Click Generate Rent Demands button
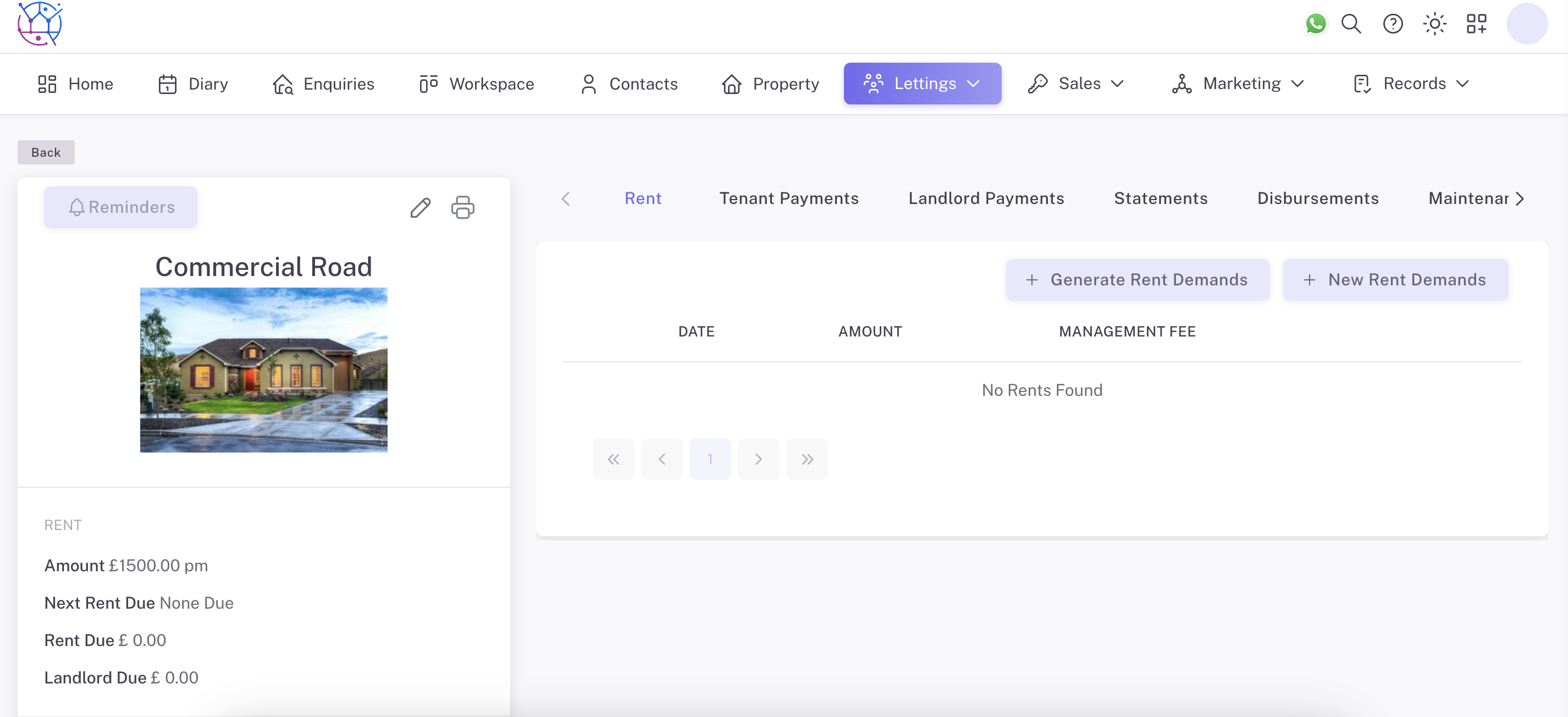The height and width of the screenshot is (717, 1568). coord(1137,280)
